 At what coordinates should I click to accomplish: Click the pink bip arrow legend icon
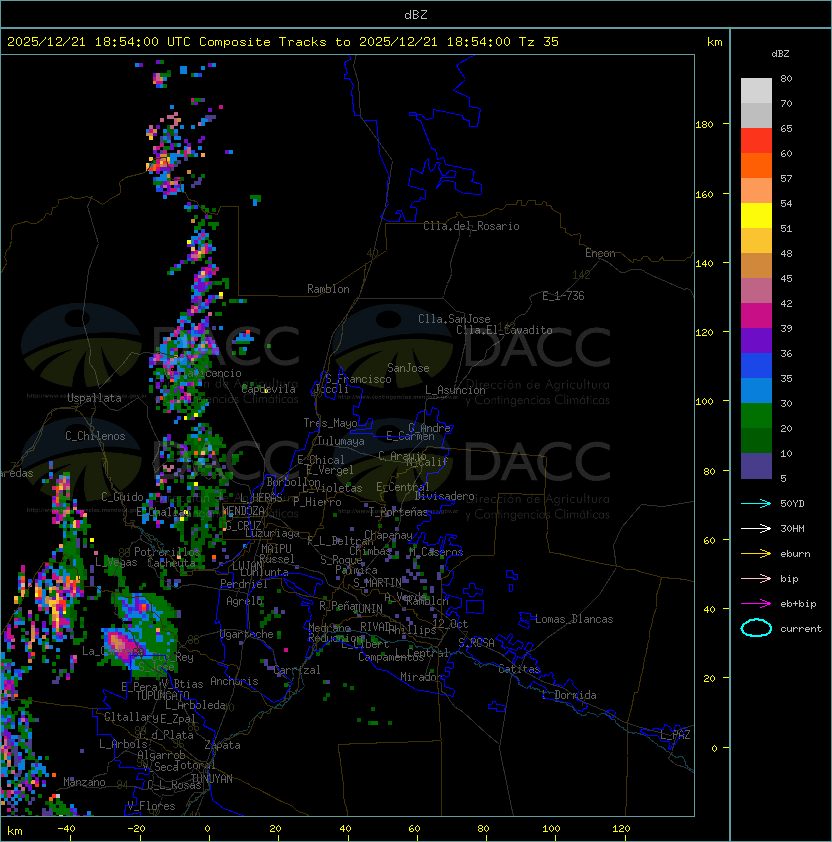coord(756,578)
